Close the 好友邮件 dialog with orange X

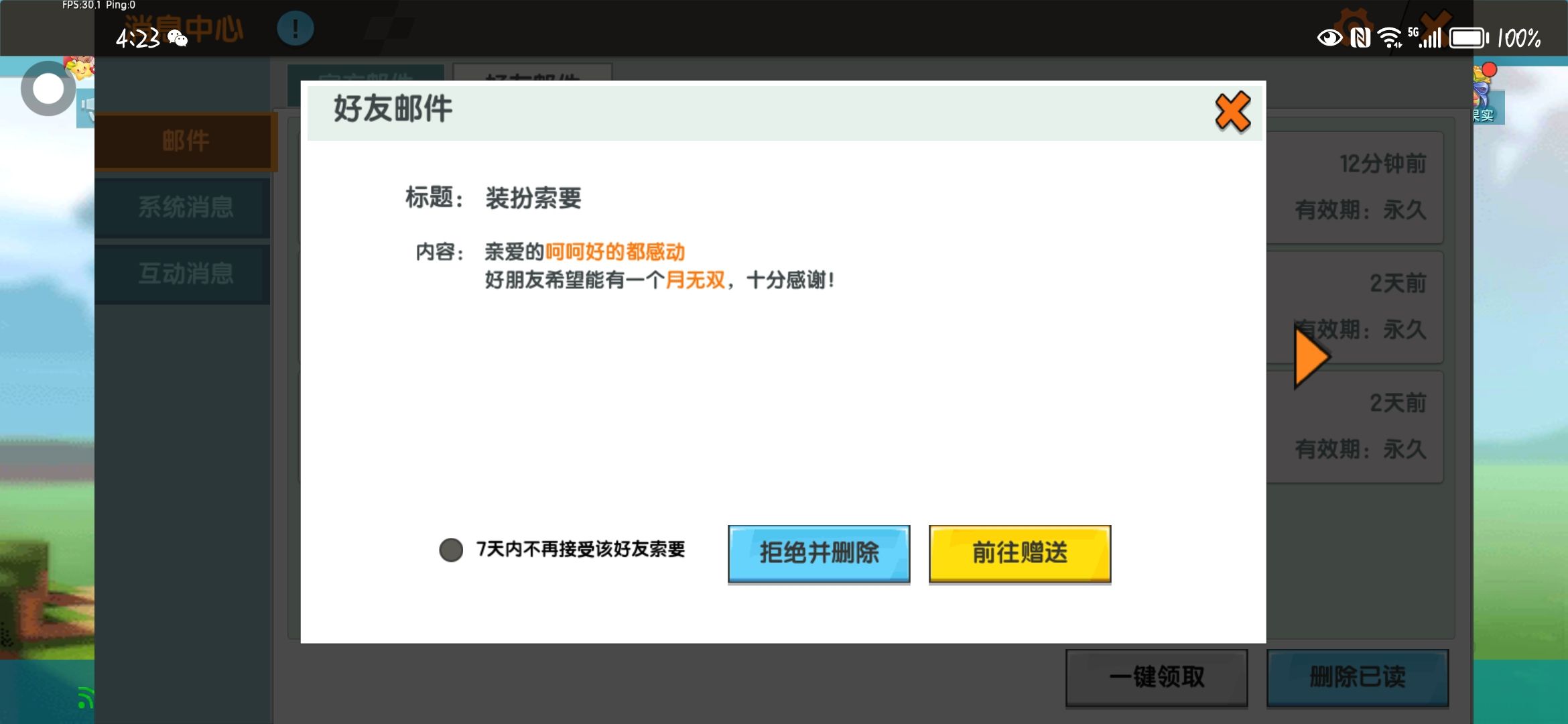coord(1232,111)
